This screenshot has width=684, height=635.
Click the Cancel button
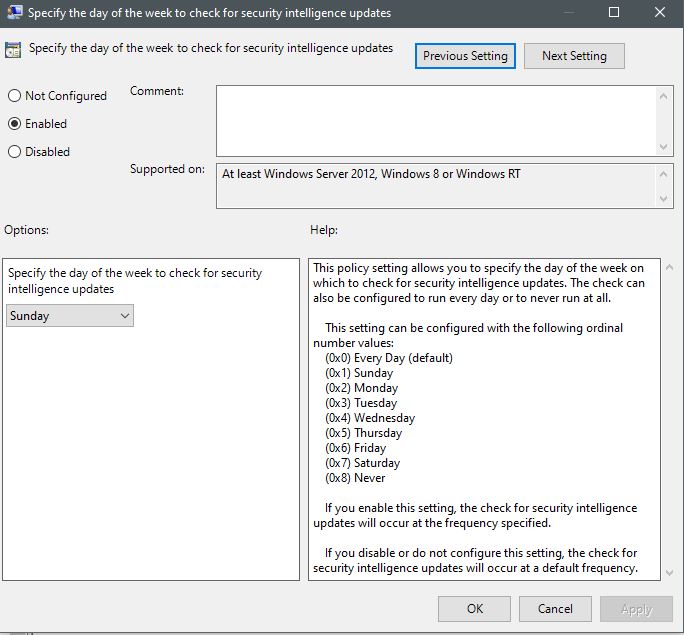(555, 609)
